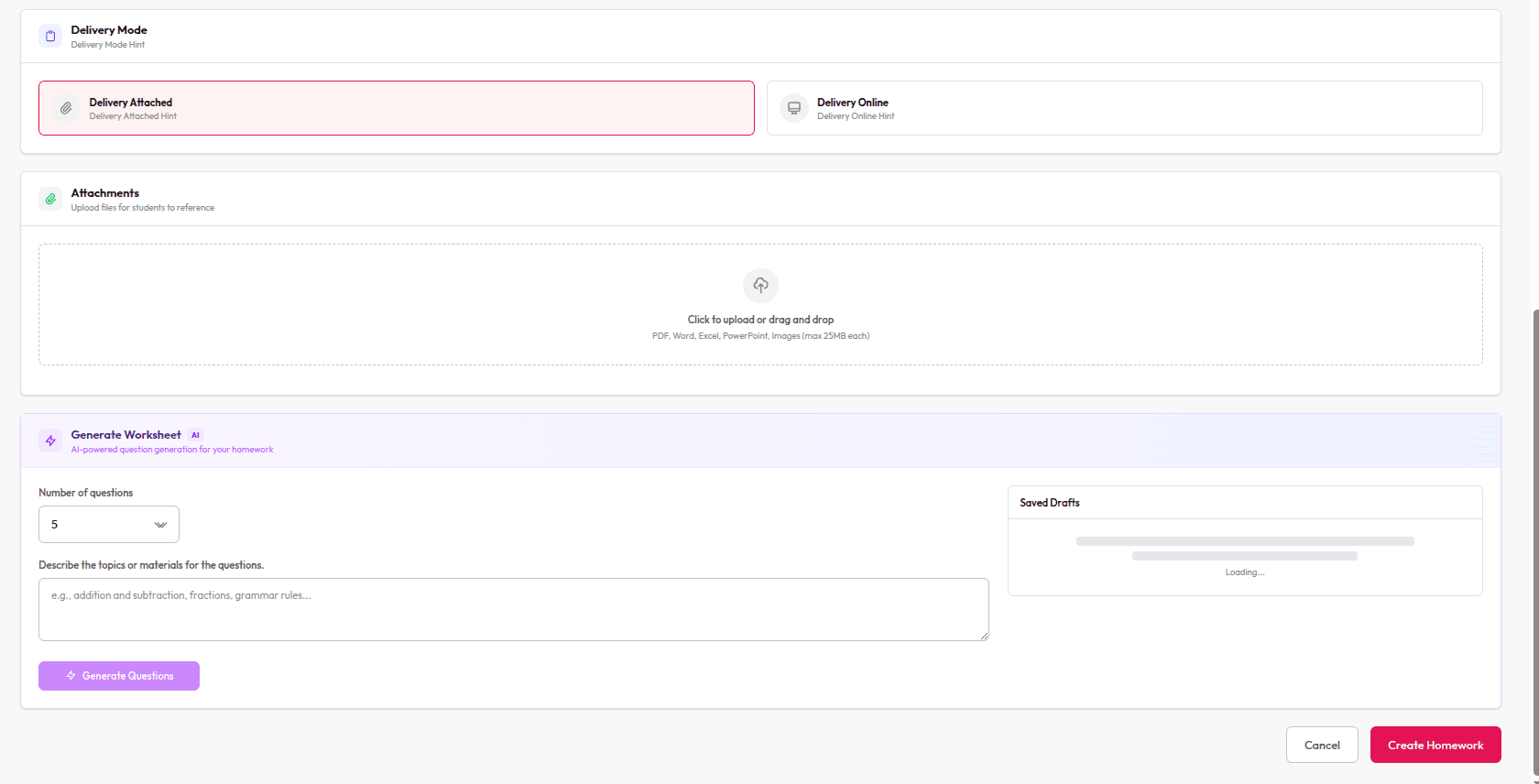This screenshot has height=784, width=1539.
Task: Click the 'Number of questions' label
Action: [86, 493]
